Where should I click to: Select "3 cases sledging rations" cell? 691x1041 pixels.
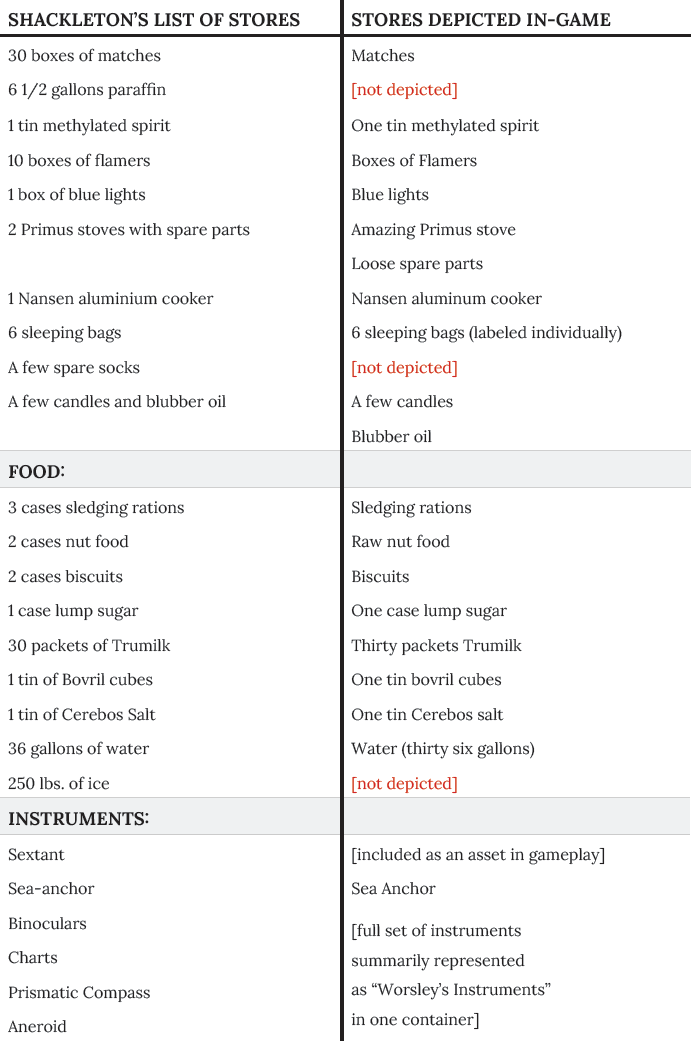[x=96, y=508]
